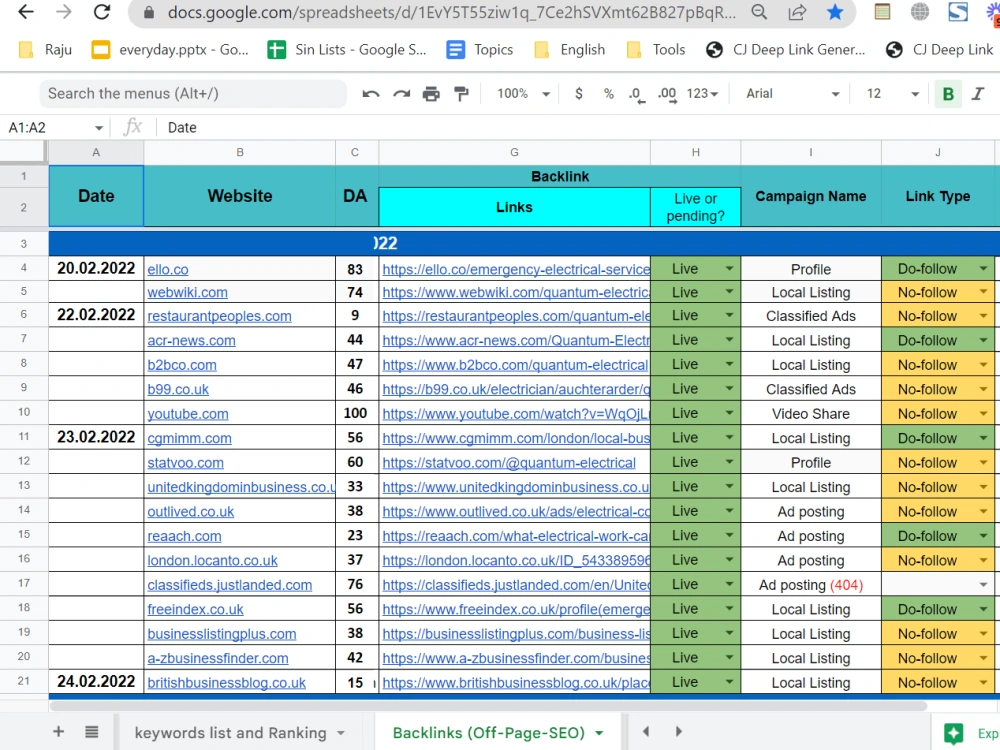Image resolution: width=1000 pixels, height=750 pixels.
Task: Select the Backlinks (Off-Page-SEO) tab
Action: pyautogui.click(x=489, y=733)
